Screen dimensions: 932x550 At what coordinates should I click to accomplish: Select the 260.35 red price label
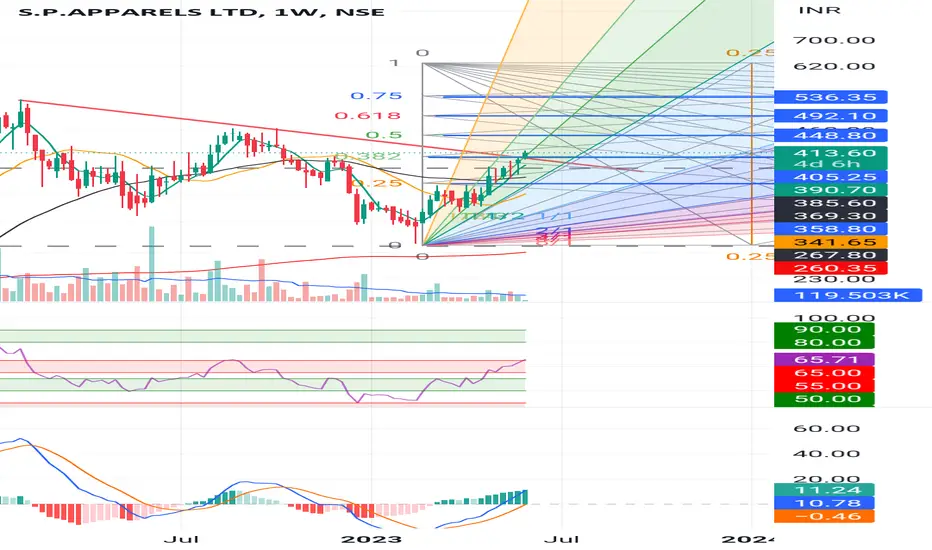coord(830,269)
